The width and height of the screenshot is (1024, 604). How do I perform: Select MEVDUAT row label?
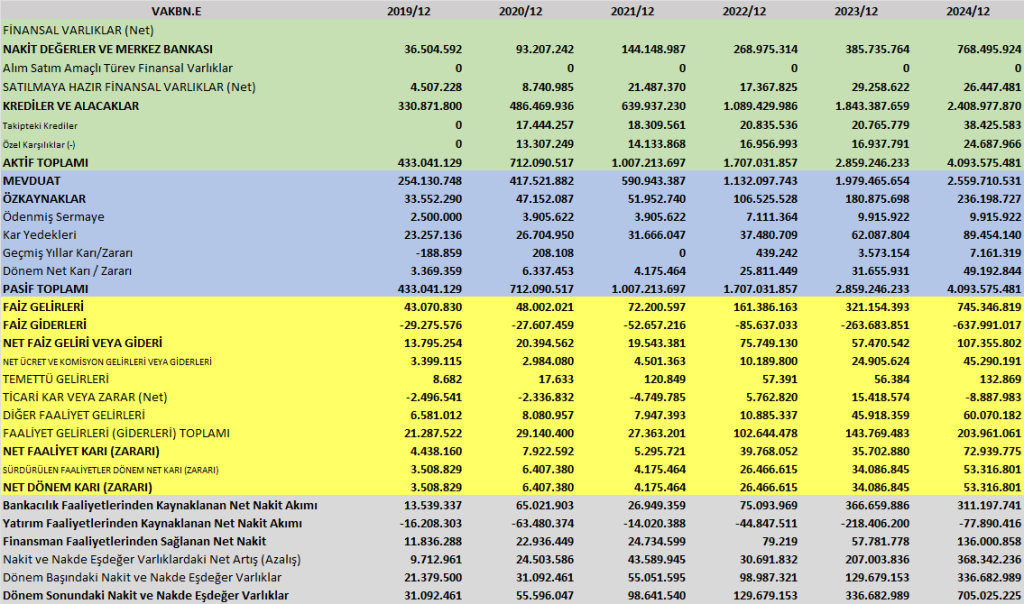[x=31, y=181]
